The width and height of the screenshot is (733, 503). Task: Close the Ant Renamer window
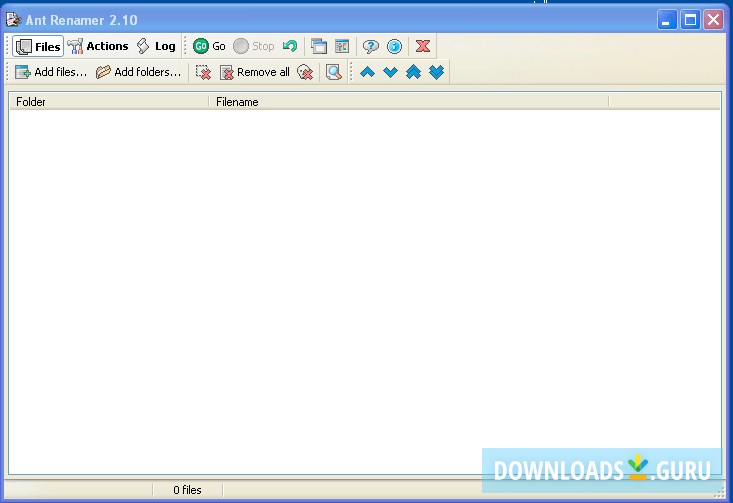pyautogui.click(x=713, y=20)
